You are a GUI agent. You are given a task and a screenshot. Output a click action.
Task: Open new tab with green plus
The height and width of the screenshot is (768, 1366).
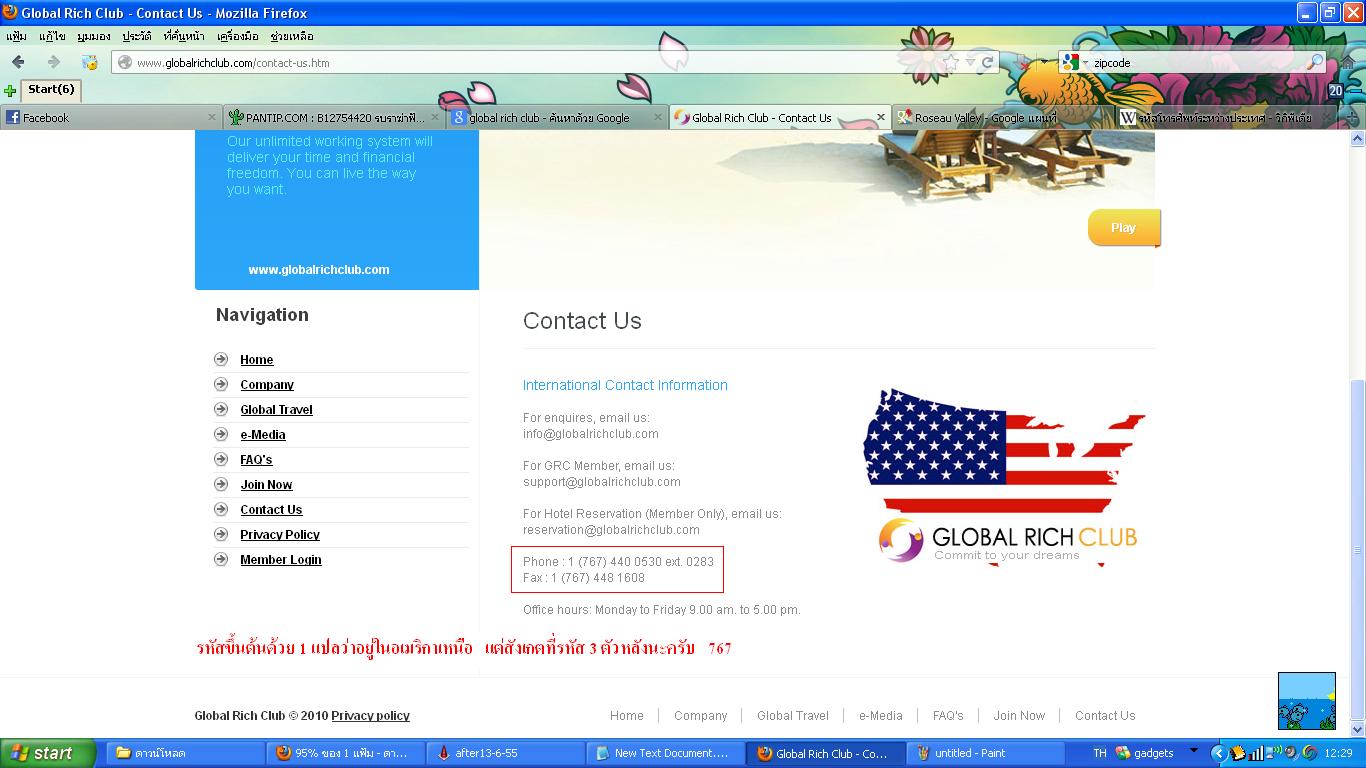(x=10, y=90)
